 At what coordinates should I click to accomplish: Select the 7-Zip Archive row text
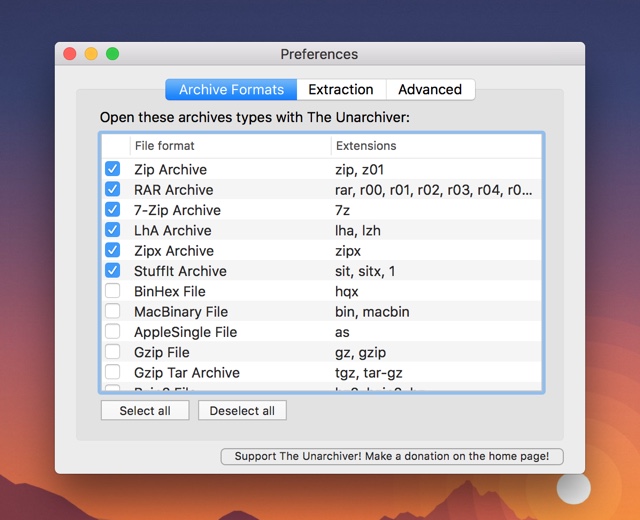(178, 210)
